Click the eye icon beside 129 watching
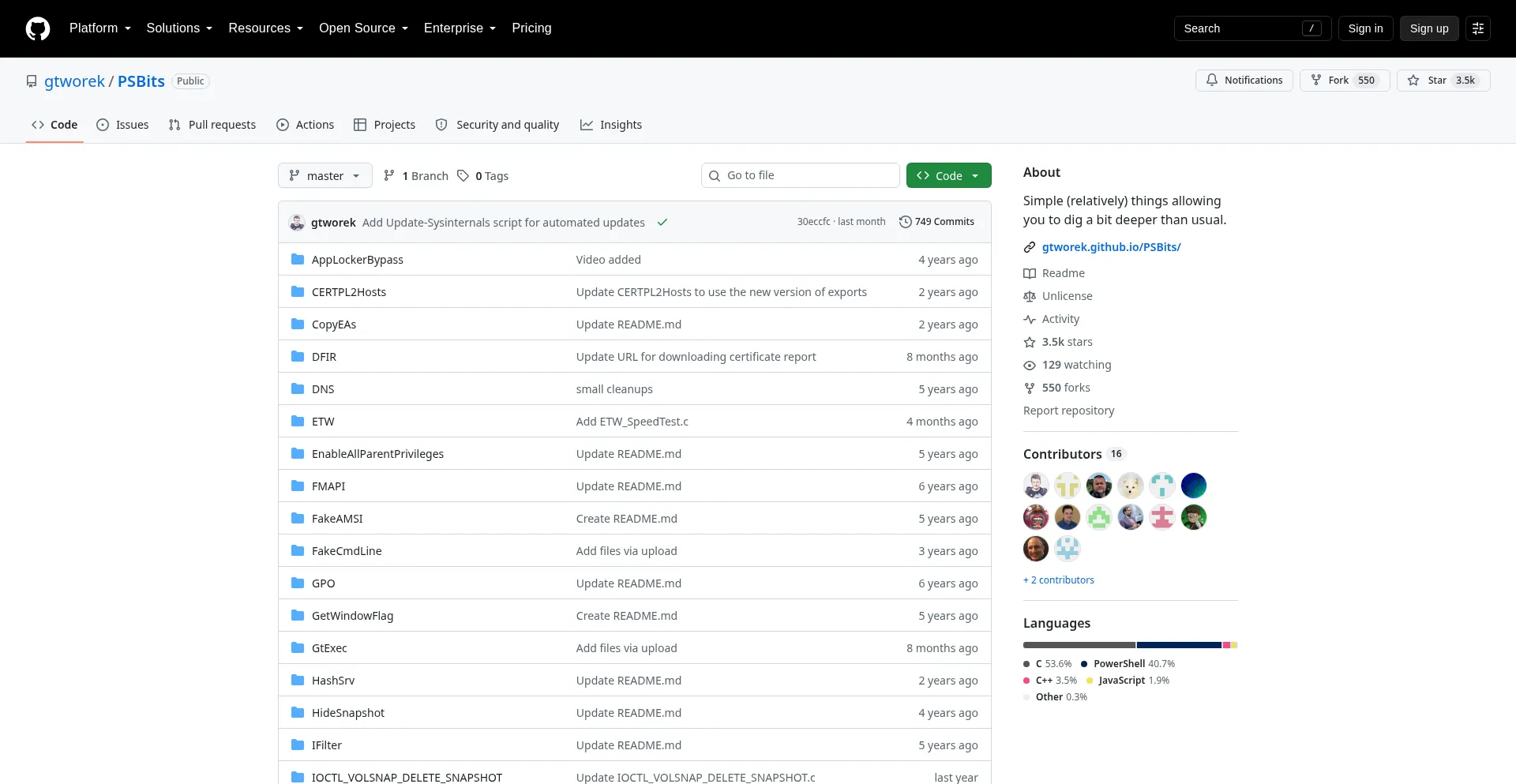 tap(1030, 365)
